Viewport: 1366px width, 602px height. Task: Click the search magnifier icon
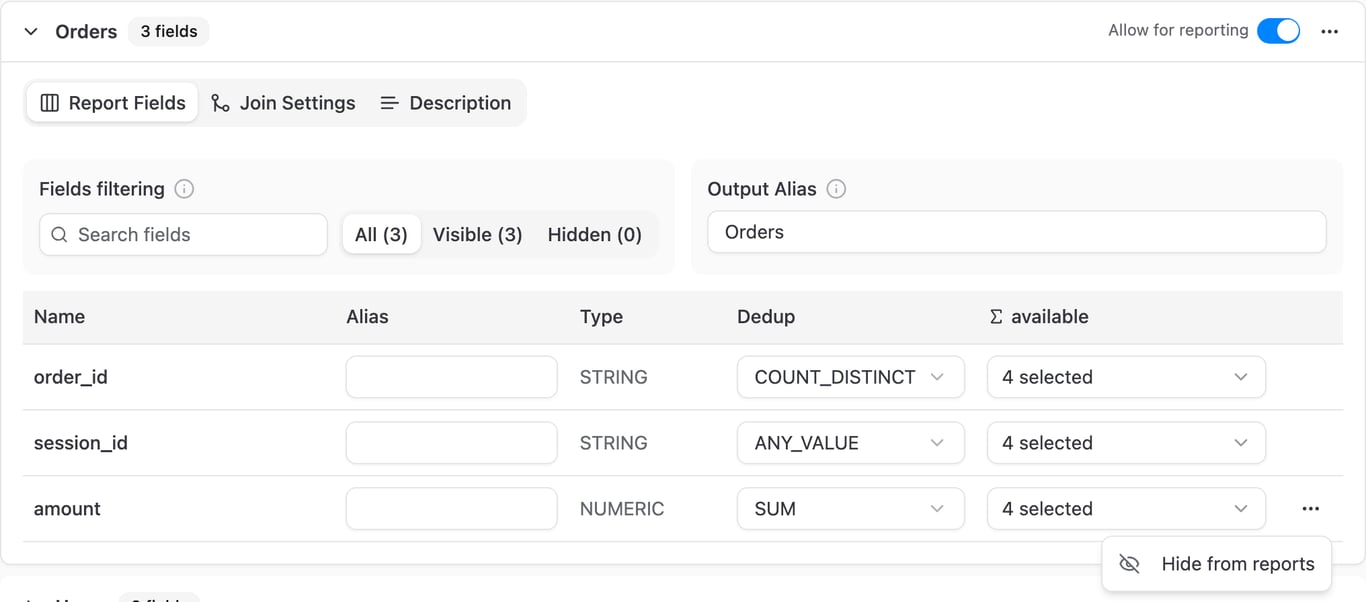[x=59, y=235]
